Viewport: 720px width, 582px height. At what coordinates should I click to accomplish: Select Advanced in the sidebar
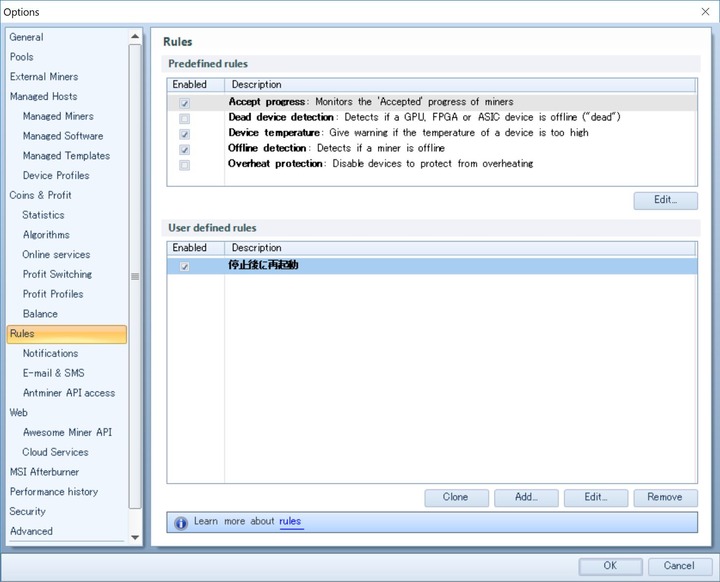coord(31,531)
